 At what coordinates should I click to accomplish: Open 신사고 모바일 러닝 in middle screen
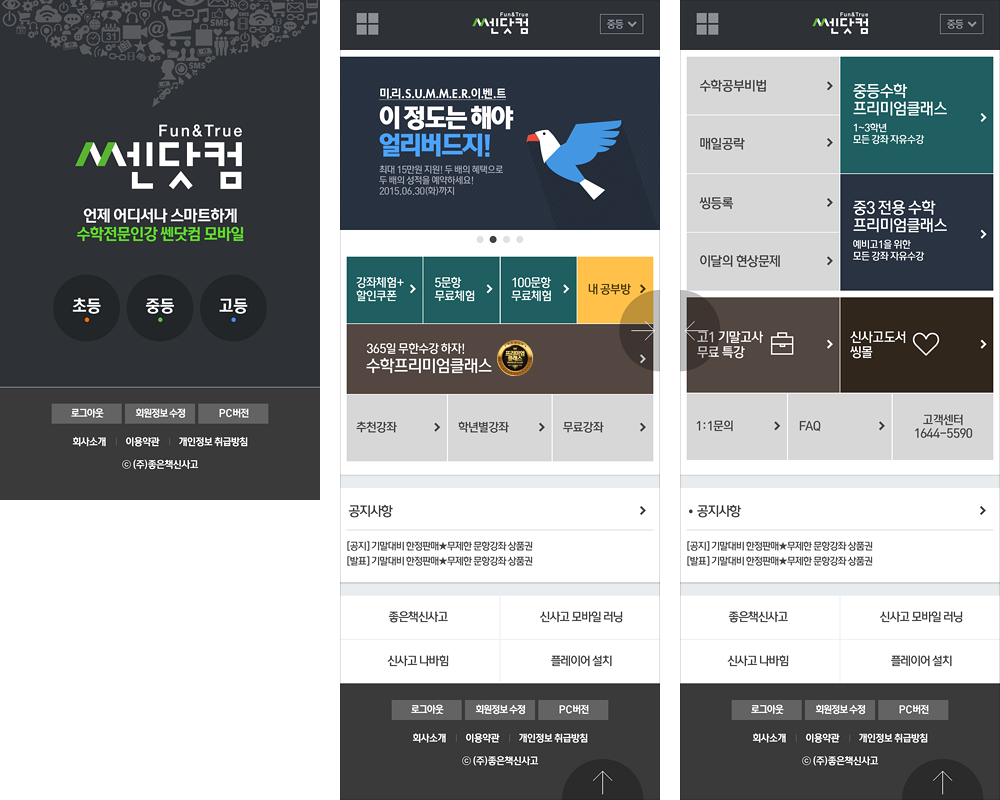click(x=581, y=617)
